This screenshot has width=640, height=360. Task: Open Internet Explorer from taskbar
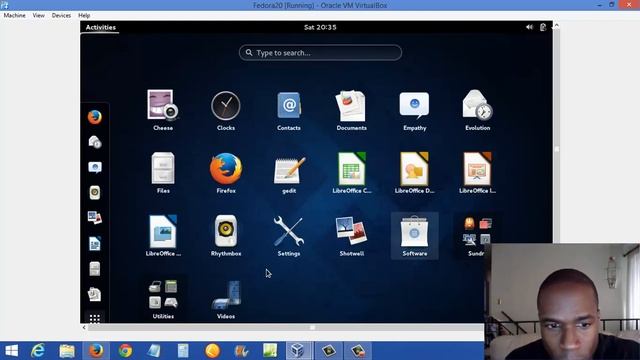pos(38,351)
